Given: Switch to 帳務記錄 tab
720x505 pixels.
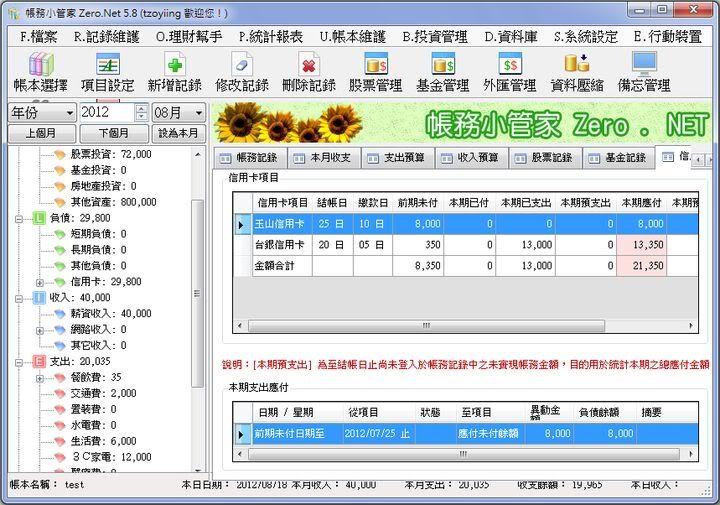Looking at the screenshot, I should pos(250,158).
